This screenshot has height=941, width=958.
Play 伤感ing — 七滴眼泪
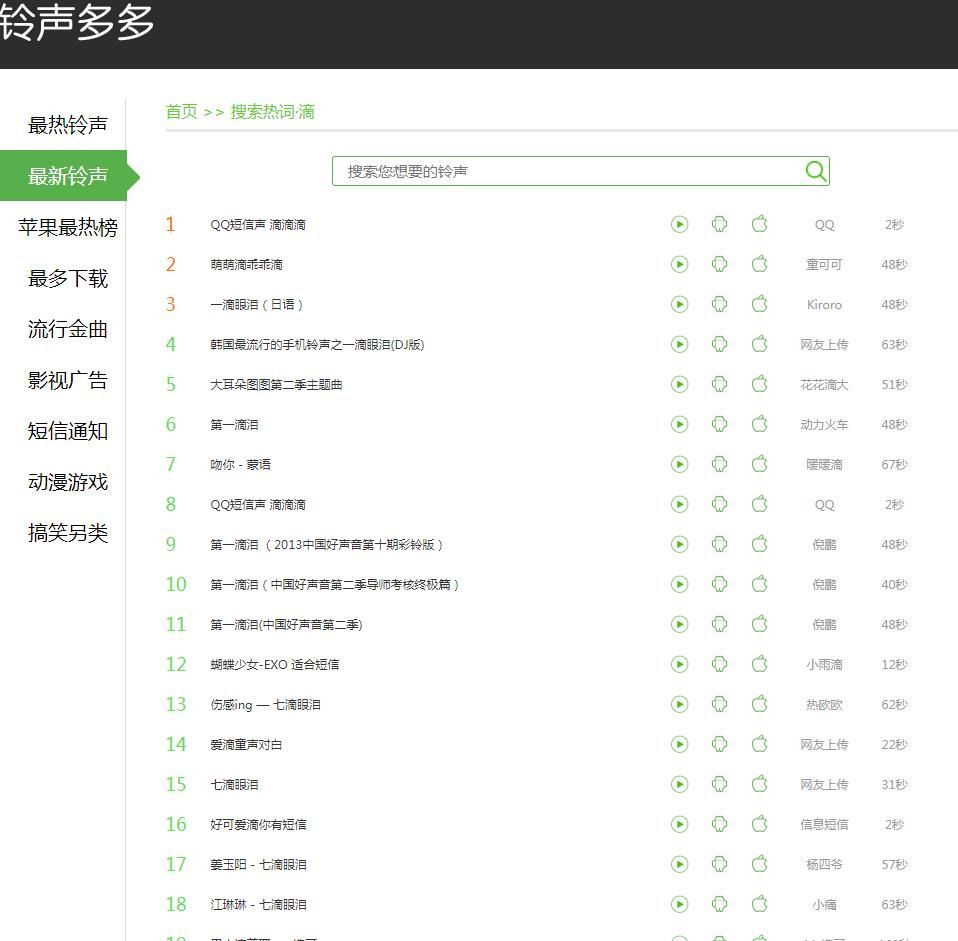[679, 704]
